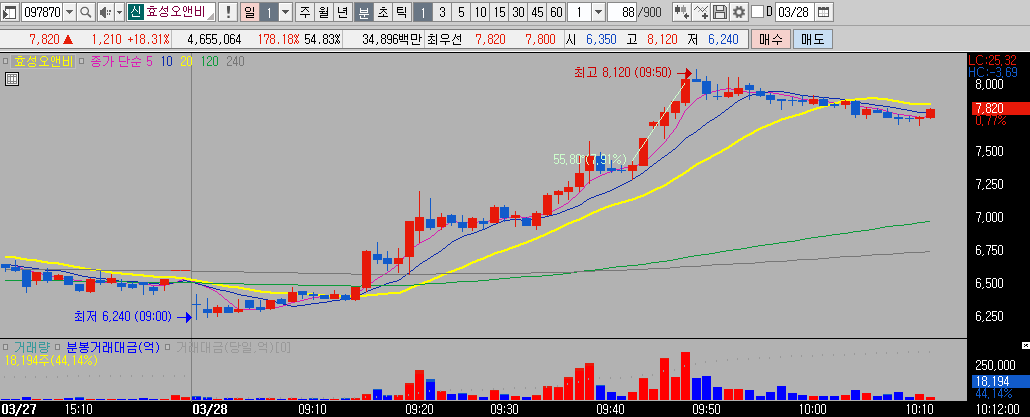Click the custom minute interval field
Viewport: 1030px width, 417px height.
579,12
